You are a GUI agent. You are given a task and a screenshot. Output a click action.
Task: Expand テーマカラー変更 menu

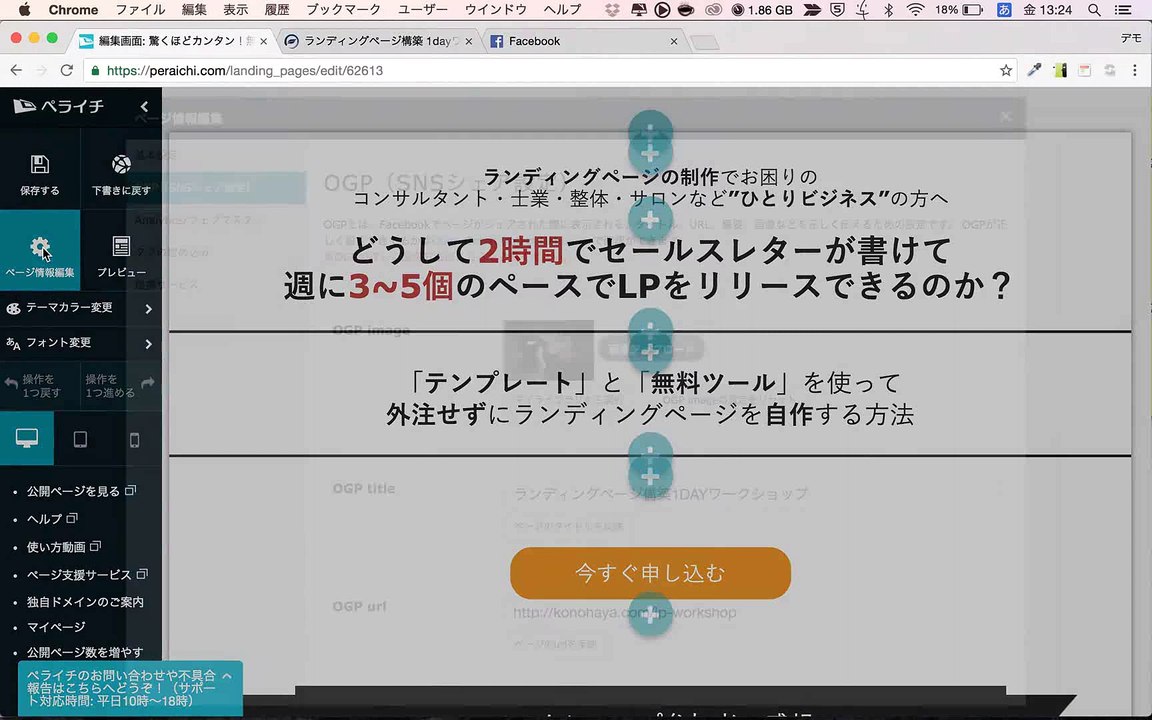(x=80, y=308)
